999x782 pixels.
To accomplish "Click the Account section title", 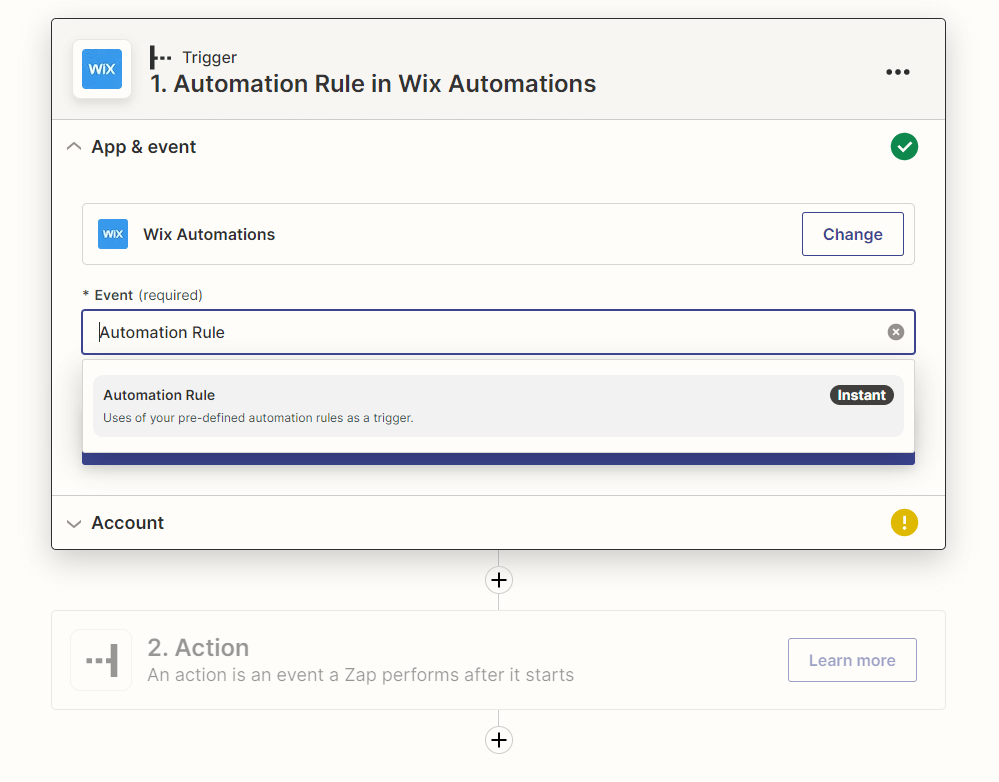I will click(x=127, y=523).
